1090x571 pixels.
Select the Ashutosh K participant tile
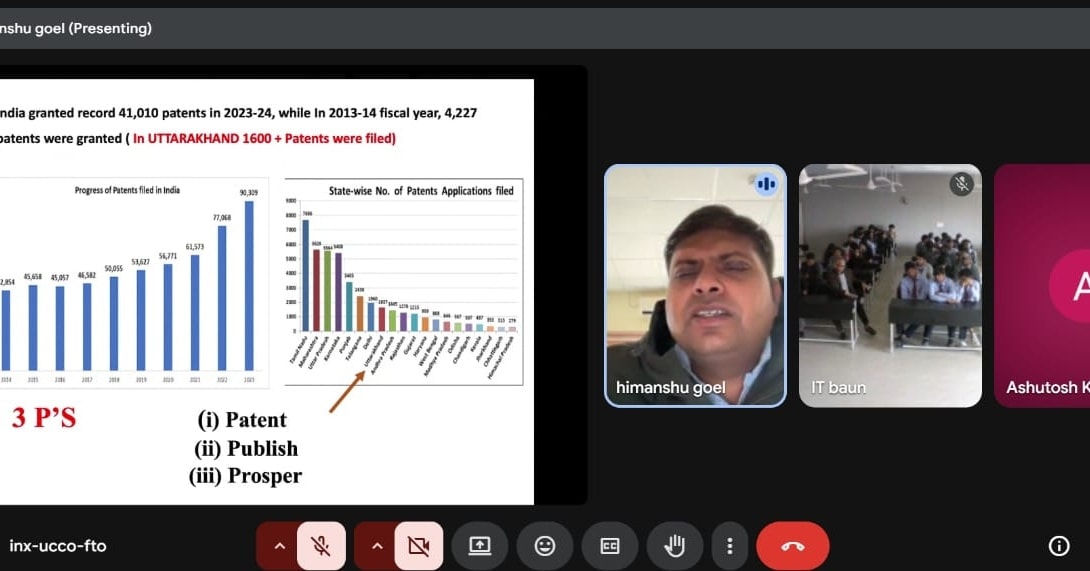1042,285
